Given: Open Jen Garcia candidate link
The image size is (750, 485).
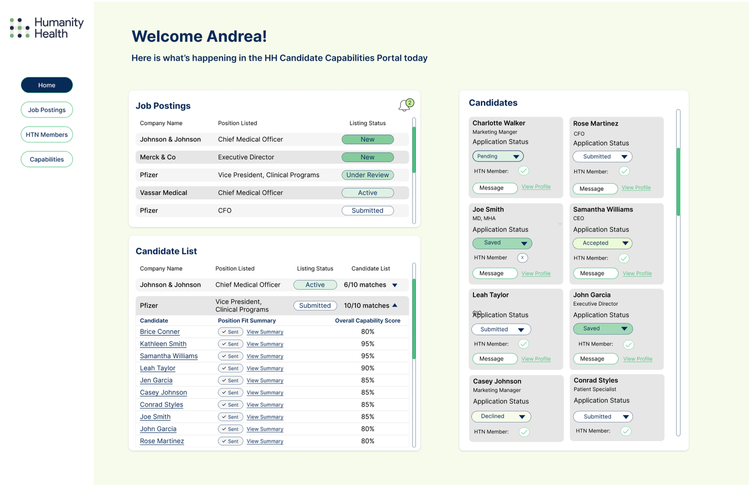Looking at the screenshot, I should pos(156,380).
